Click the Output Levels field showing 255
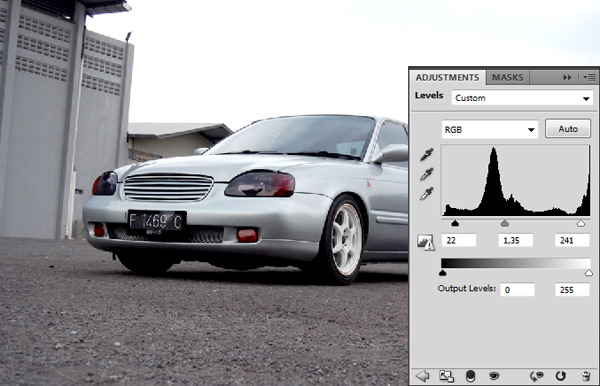 click(x=572, y=290)
